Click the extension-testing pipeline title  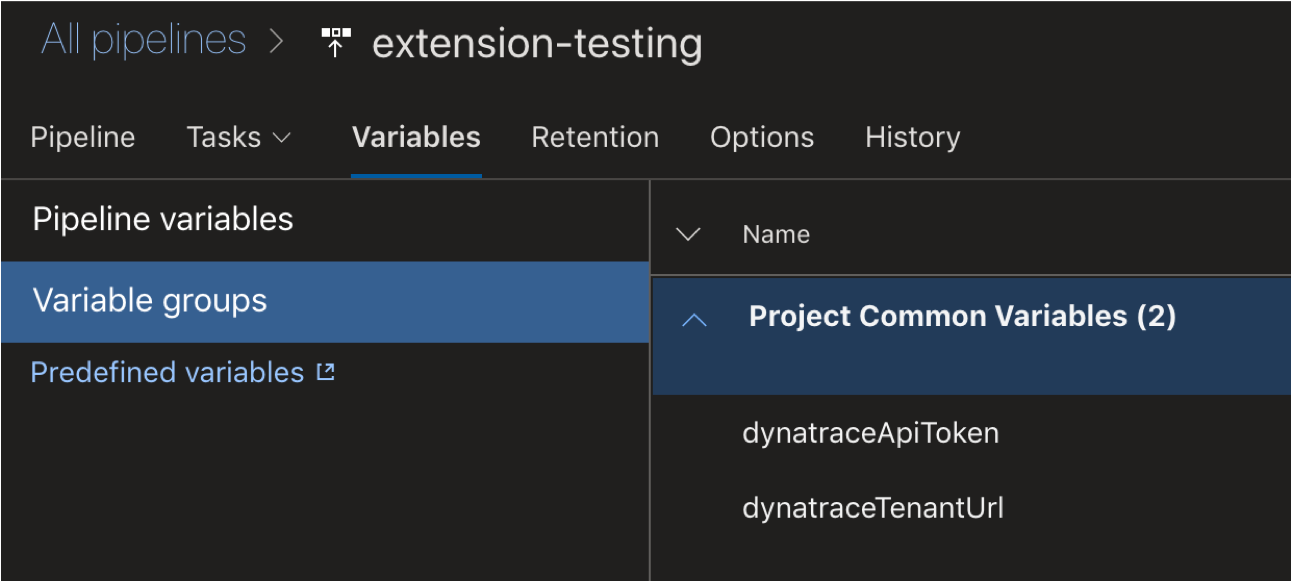click(x=537, y=44)
